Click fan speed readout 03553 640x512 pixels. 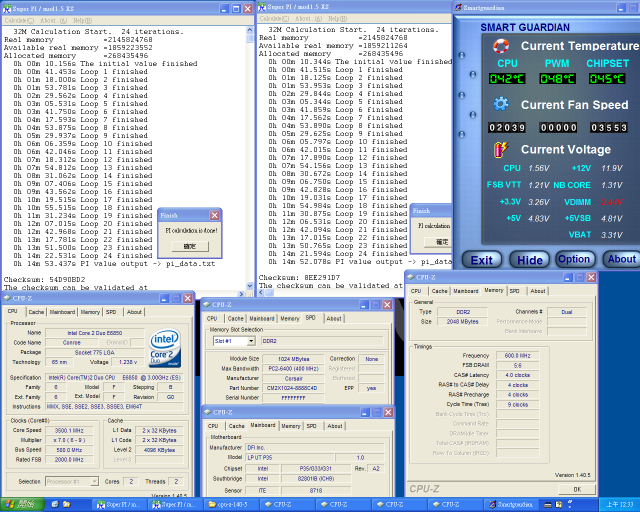click(x=609, y=128)
